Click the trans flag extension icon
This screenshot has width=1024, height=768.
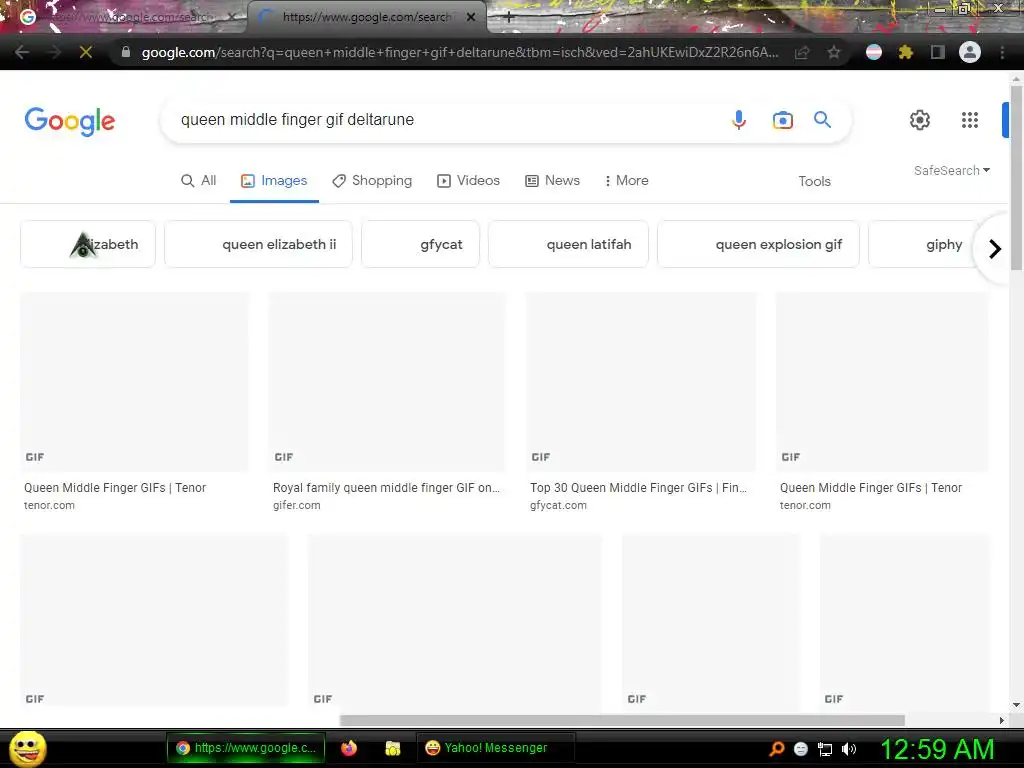click(x=874, y=52)
